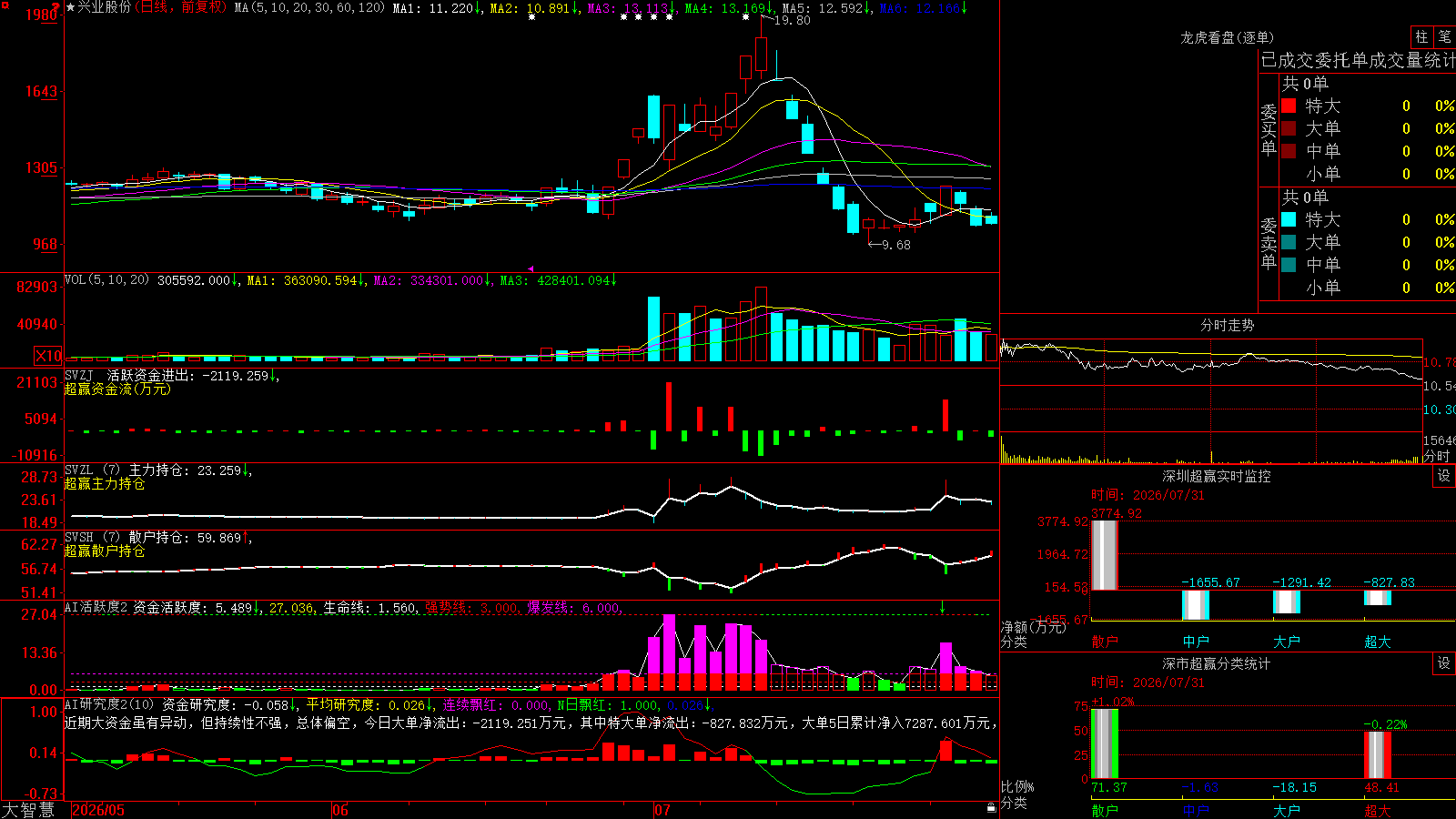Switch 龙虎看盘 to 笔 view
This screenshot has width=1456, height=819.
coord(1445,36)
